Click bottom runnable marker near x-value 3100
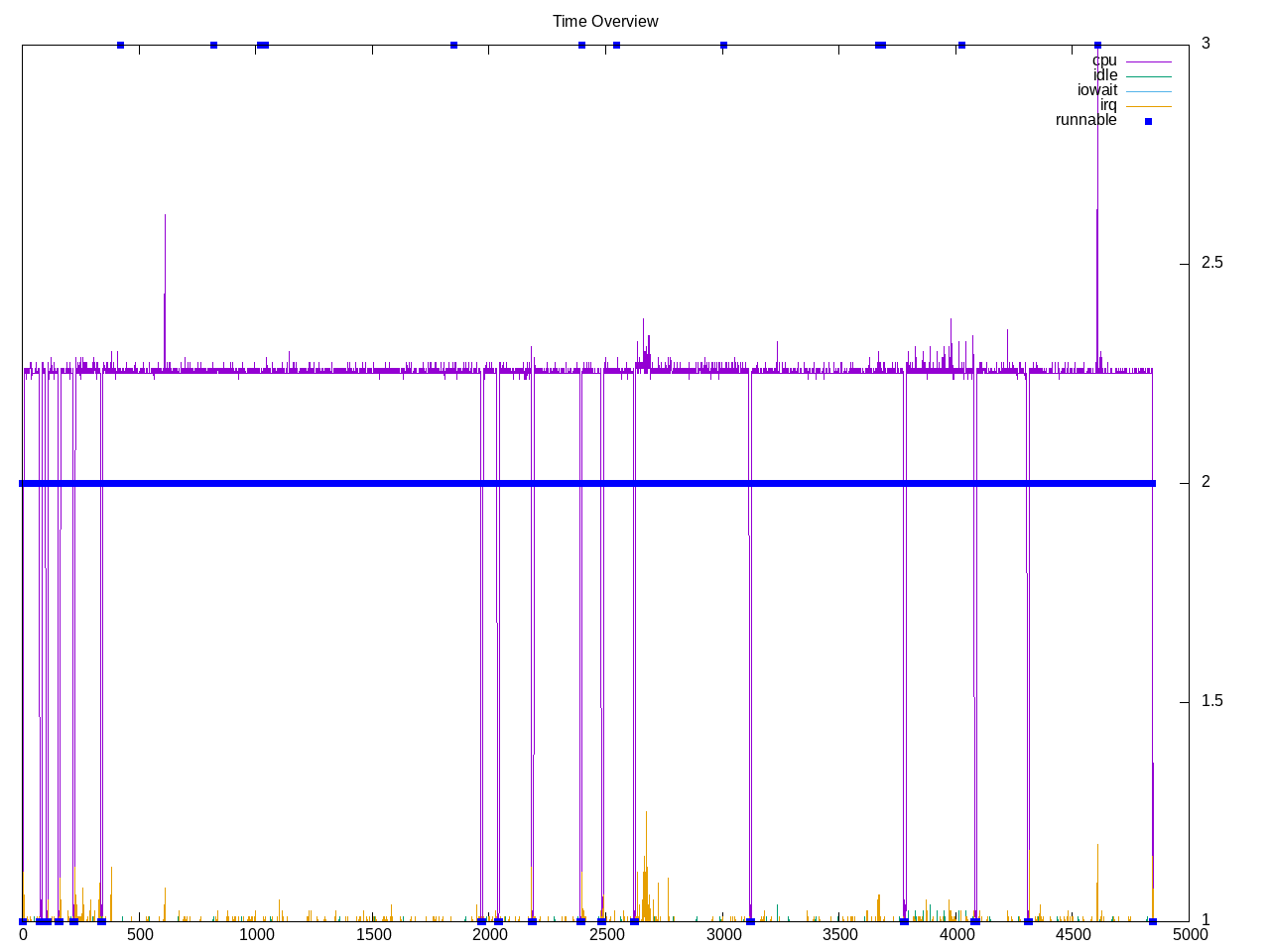 [750, 921]
